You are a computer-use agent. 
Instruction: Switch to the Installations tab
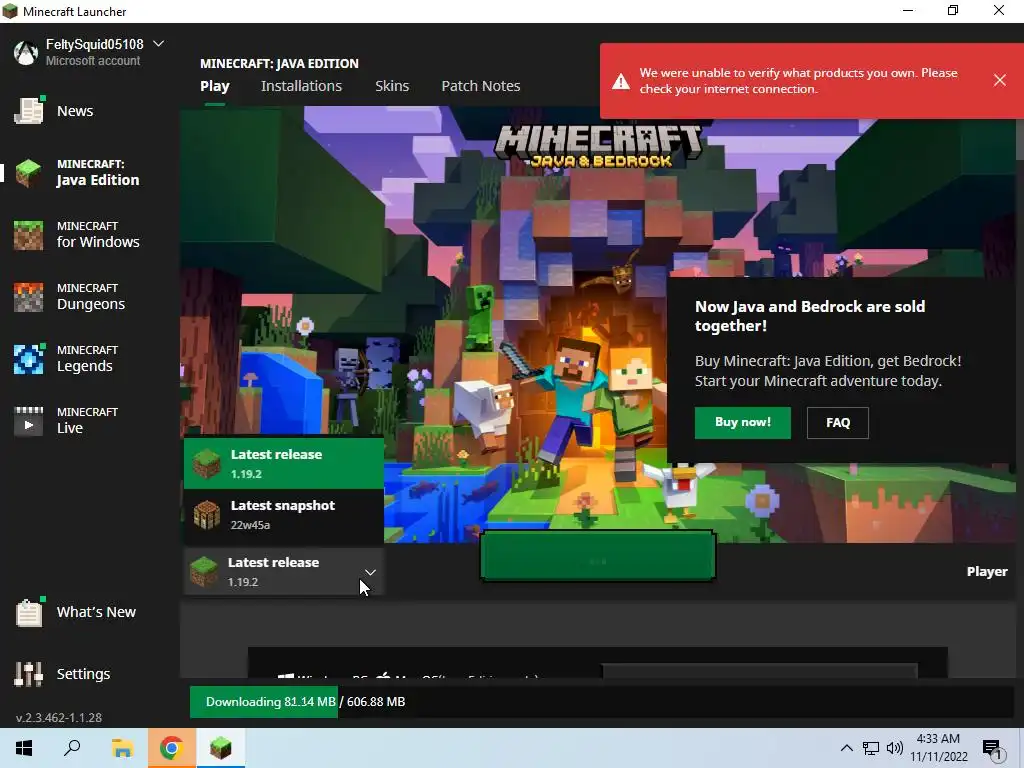click(301, 86)
